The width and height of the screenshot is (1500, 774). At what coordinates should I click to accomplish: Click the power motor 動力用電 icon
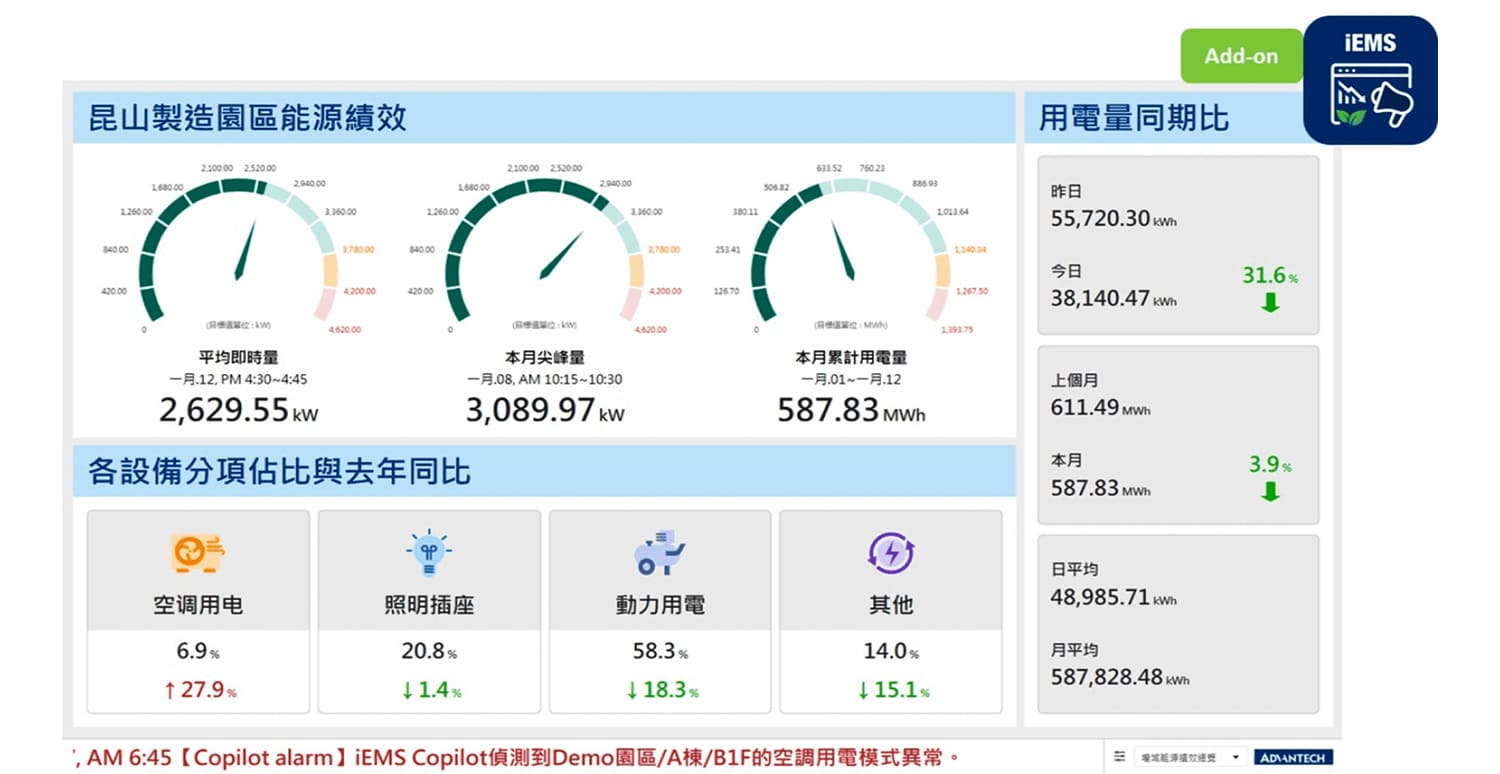(660, 553)
